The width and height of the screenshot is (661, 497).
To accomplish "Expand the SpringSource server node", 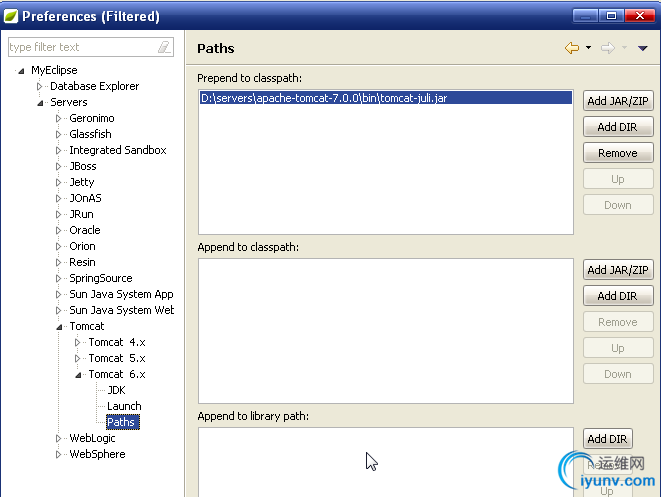I will [x=58, y=279].
